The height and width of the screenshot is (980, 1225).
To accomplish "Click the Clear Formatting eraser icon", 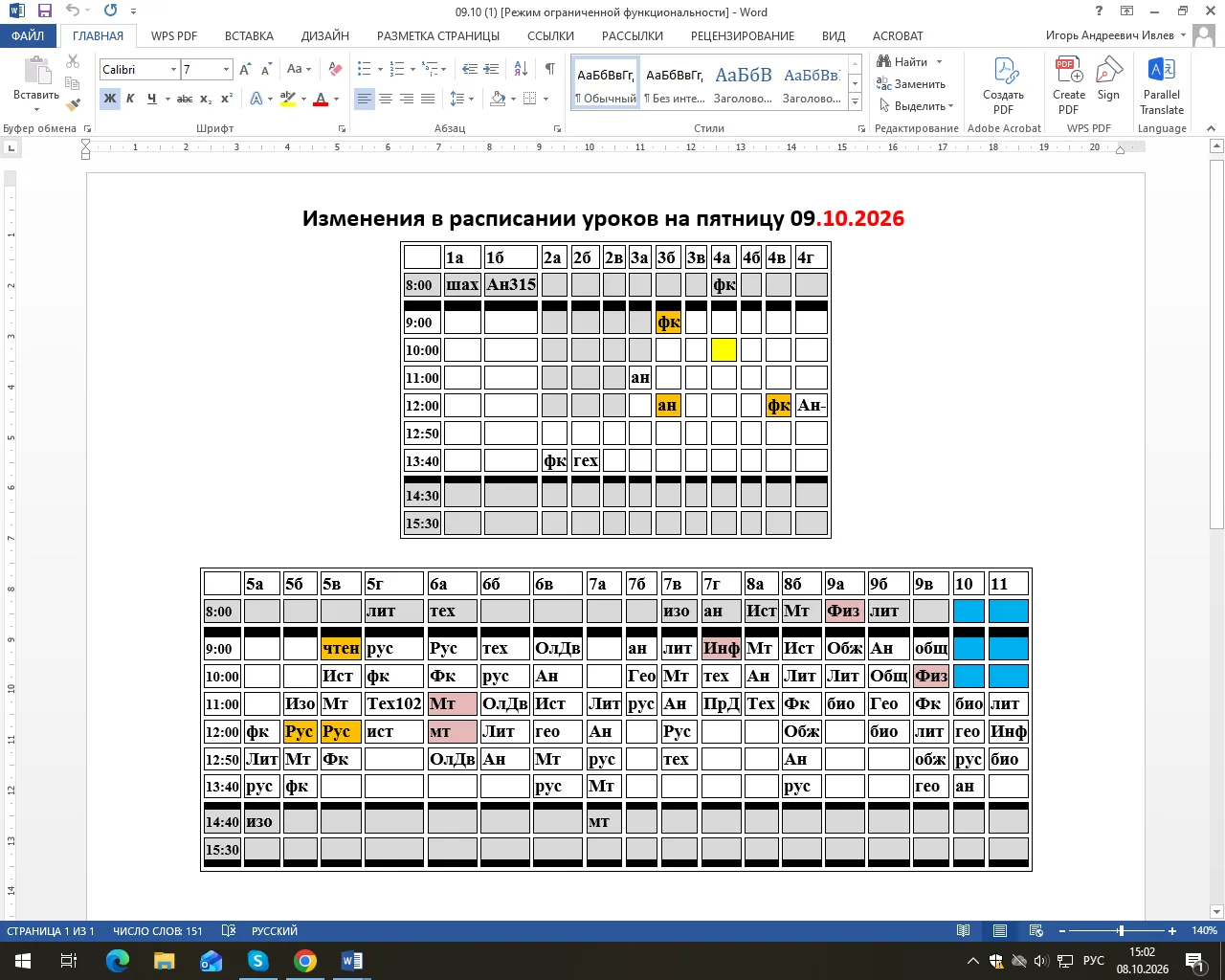I will pos(335,69).
